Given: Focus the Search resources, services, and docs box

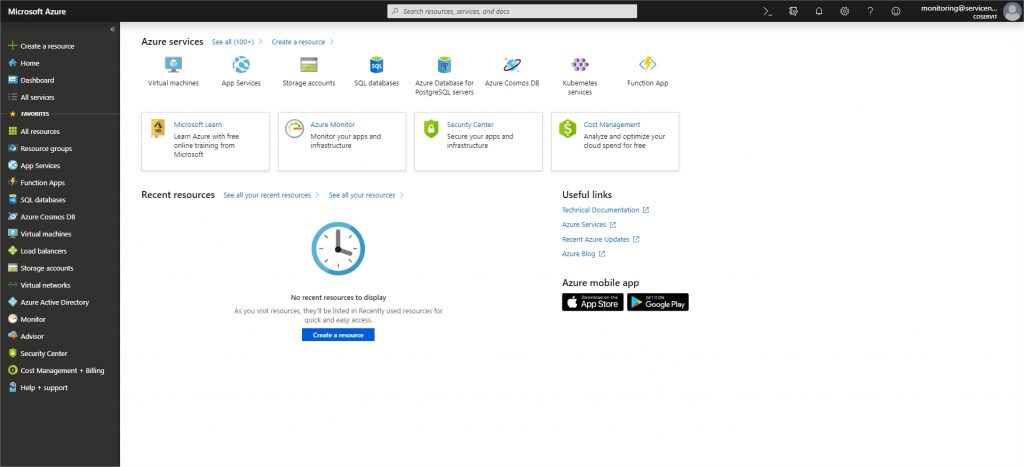Looking at the screenshot, I should (x=512, y=11).
